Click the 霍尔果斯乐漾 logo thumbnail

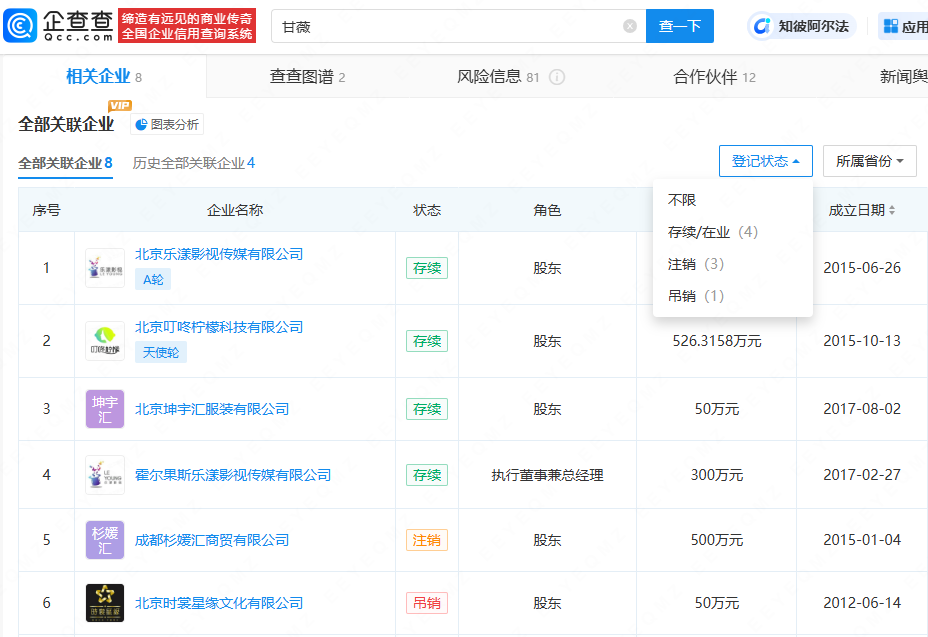pyautogui.click(x=105, y=475)
